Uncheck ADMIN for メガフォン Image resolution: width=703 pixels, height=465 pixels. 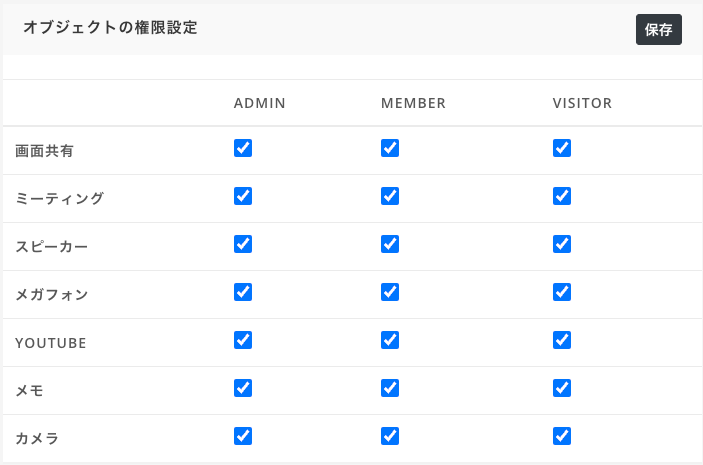pyautogui.click(x=243, y=292)
